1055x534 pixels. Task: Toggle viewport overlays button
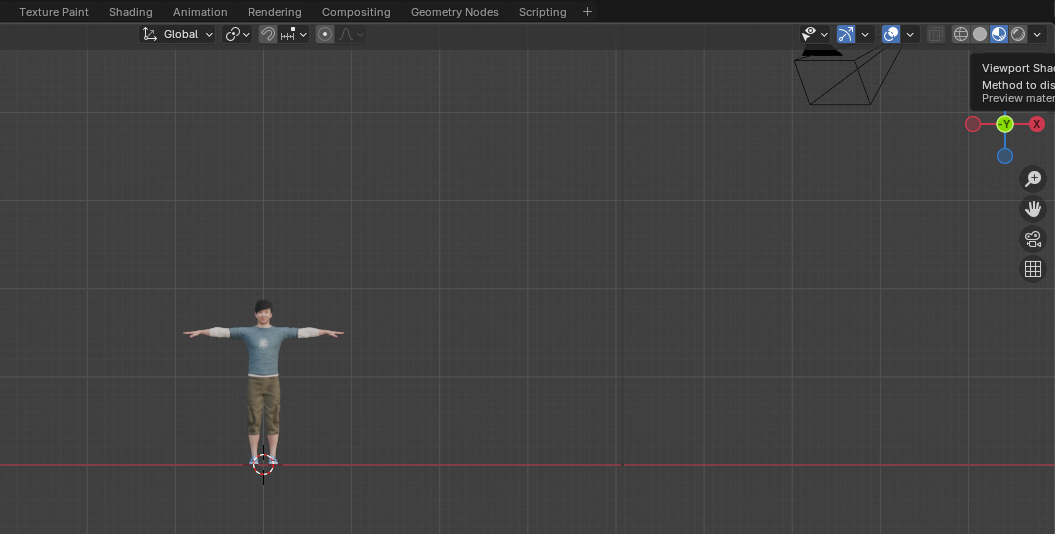coord(891,34)
